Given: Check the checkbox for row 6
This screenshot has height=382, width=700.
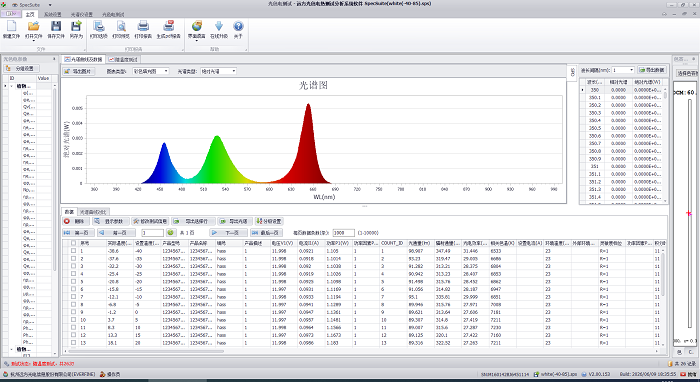Looking at the screenshot, I should coord(73,289).
